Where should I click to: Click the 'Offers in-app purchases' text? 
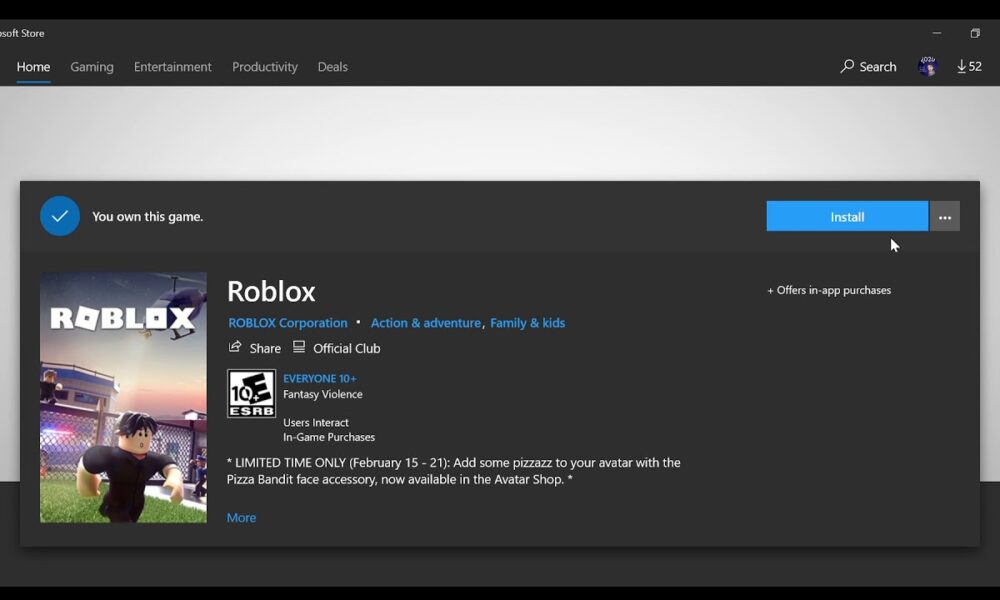(x=828, y=290)
